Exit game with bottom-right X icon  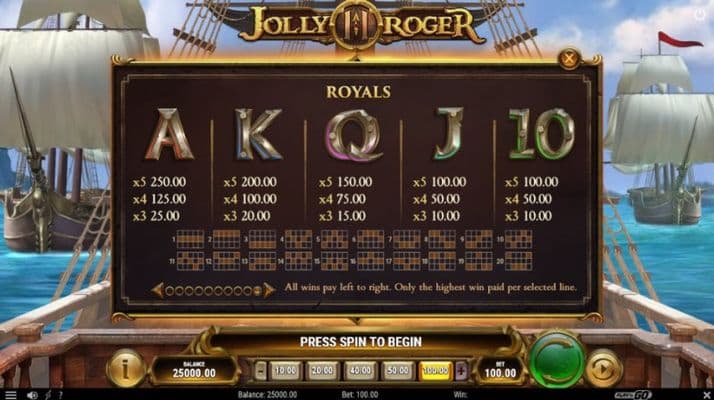[x=707, y=395]
